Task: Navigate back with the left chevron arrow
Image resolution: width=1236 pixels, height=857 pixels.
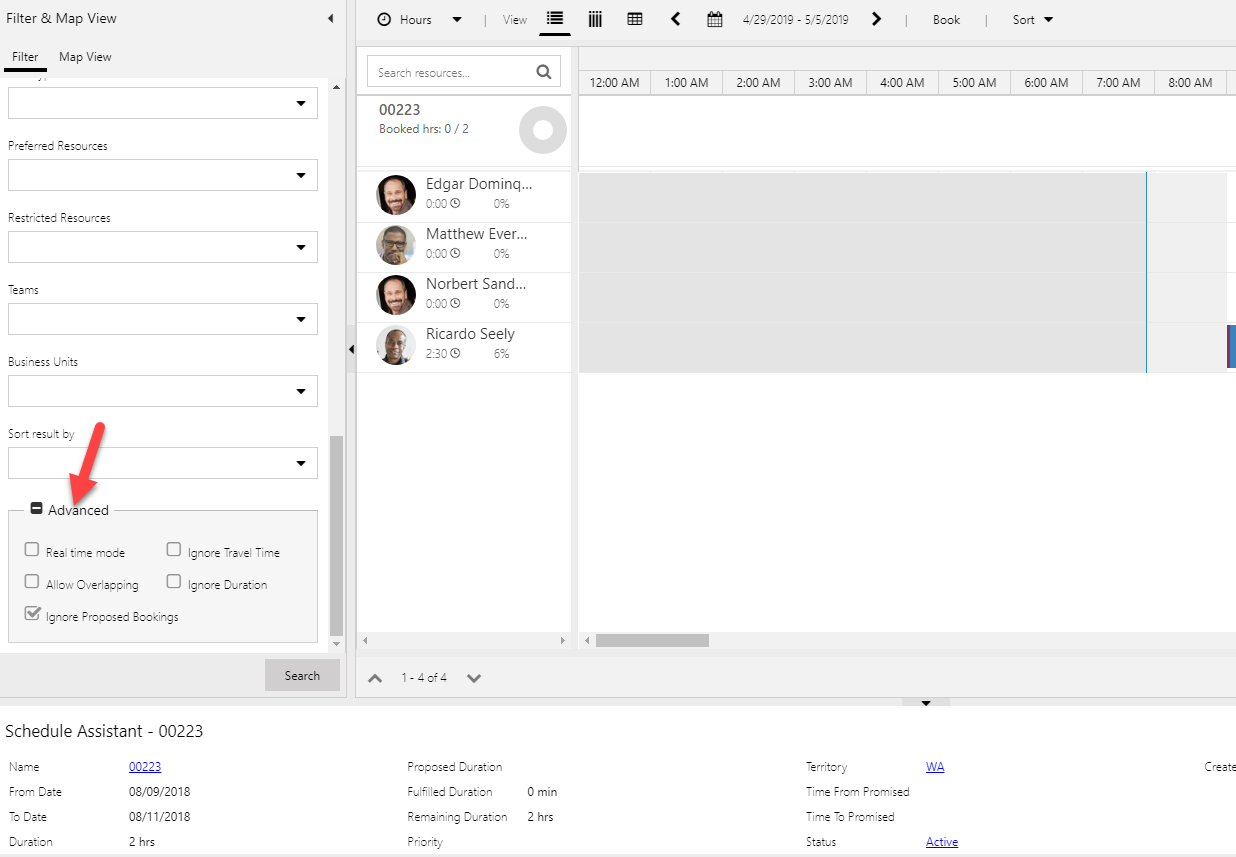Action: pyautogui.click(x=675, y=19)
